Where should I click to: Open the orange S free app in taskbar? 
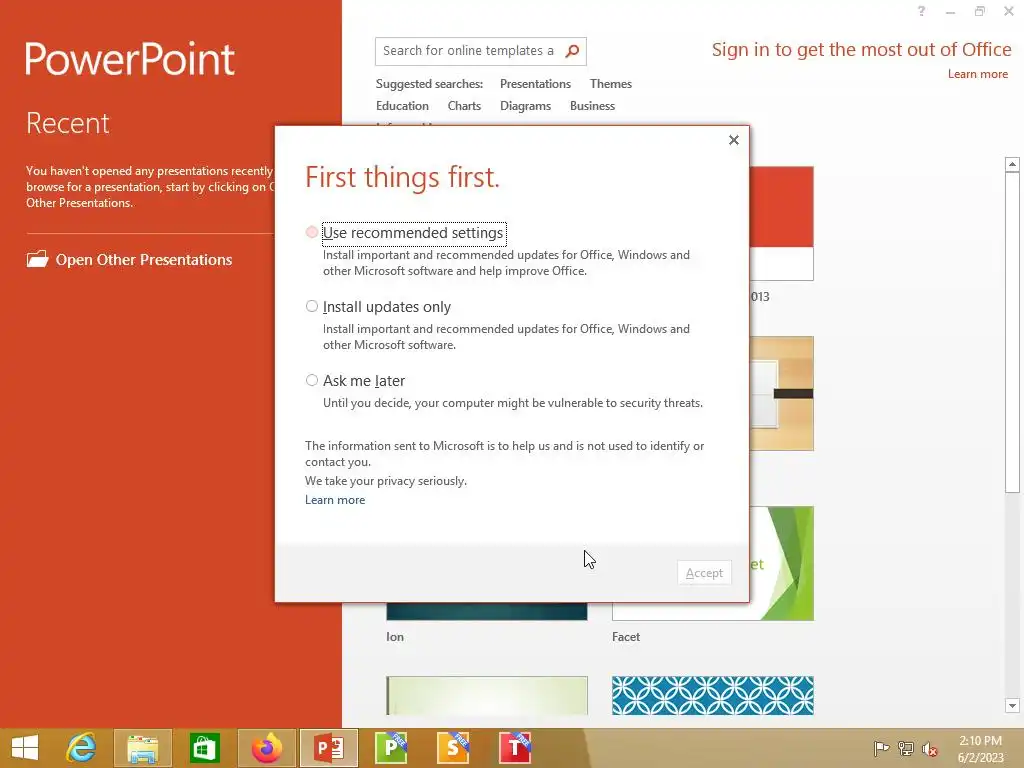coord(453,748)
